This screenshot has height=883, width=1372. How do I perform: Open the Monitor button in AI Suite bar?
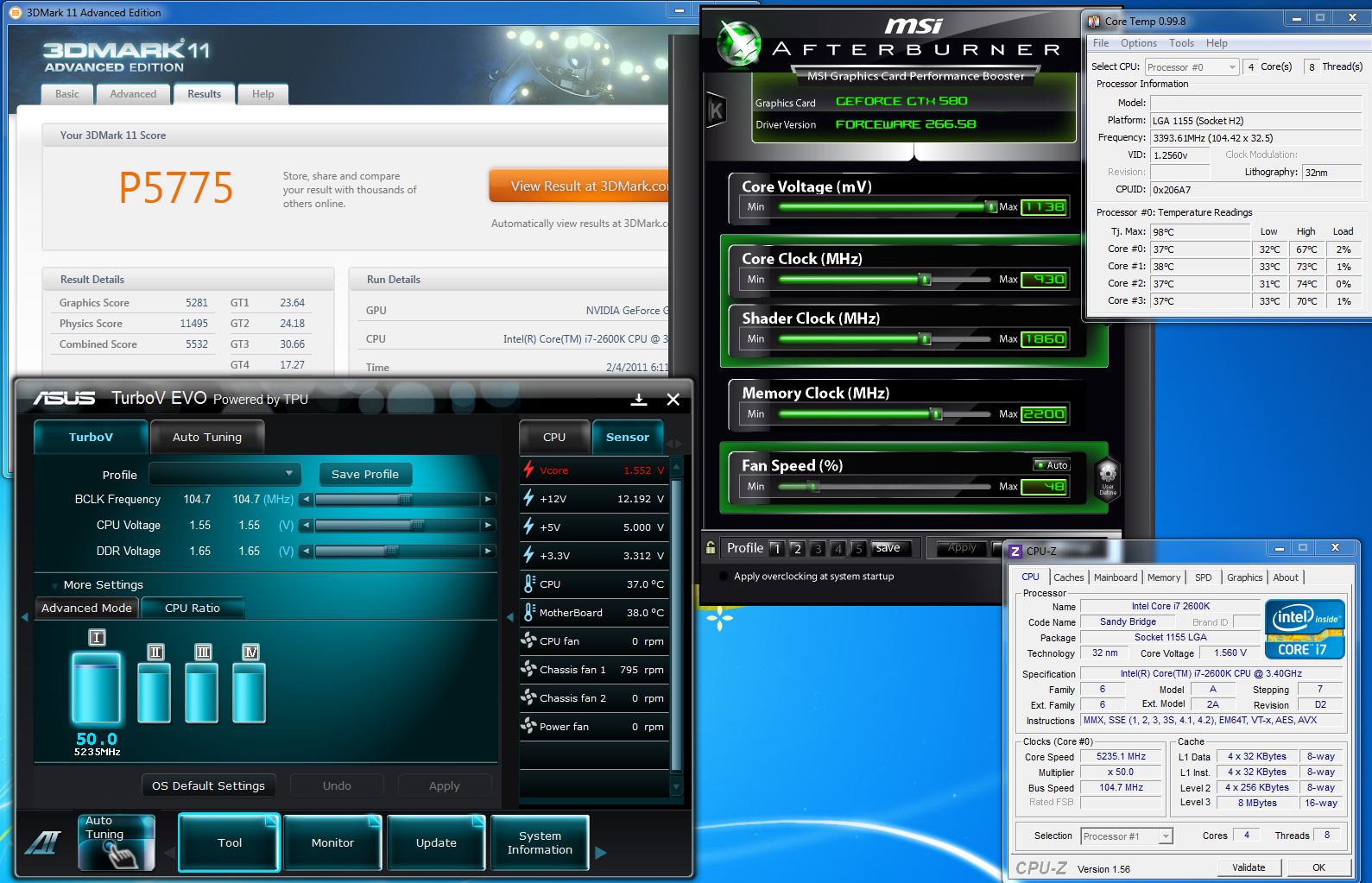point(332,842)
